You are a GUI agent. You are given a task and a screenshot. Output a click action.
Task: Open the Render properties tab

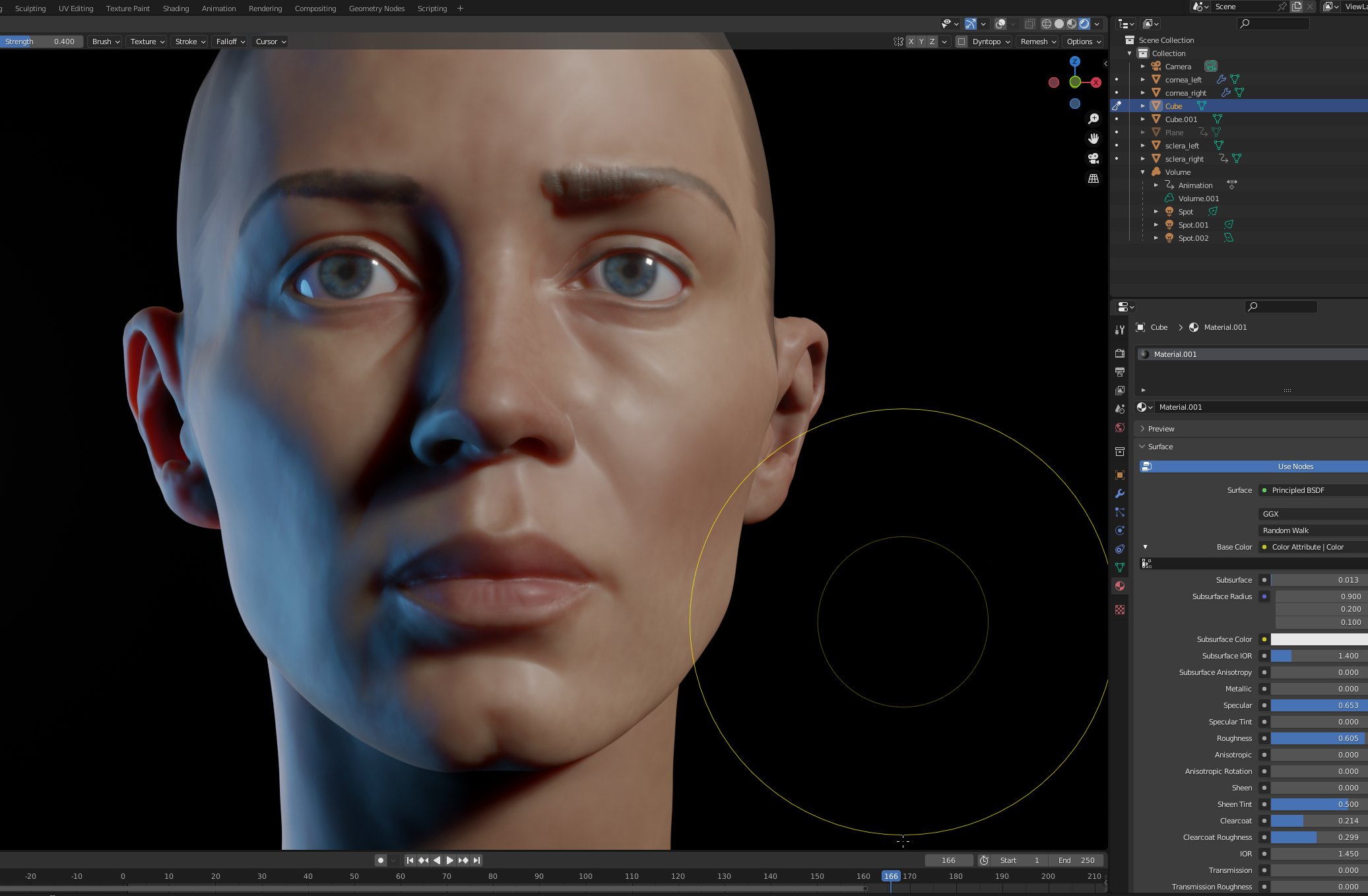point(1119,354)
